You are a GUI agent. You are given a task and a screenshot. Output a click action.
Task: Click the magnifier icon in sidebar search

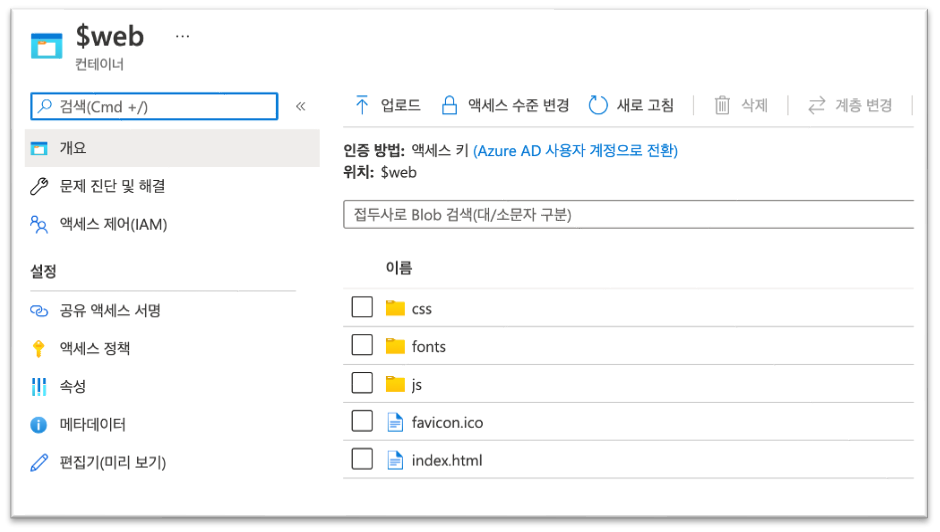(45, 106)
